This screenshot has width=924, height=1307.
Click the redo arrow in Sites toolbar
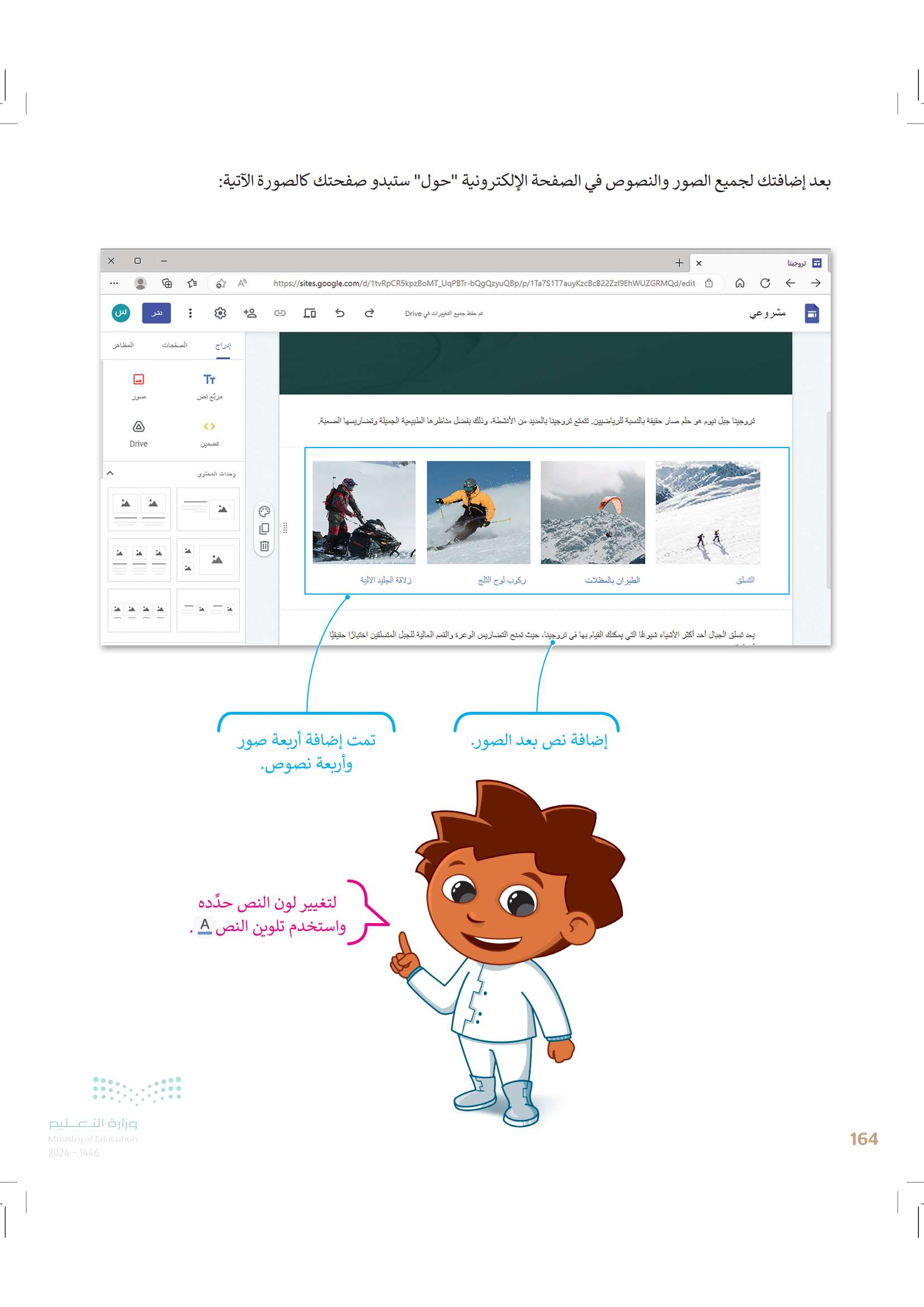[x=369, y=313]
